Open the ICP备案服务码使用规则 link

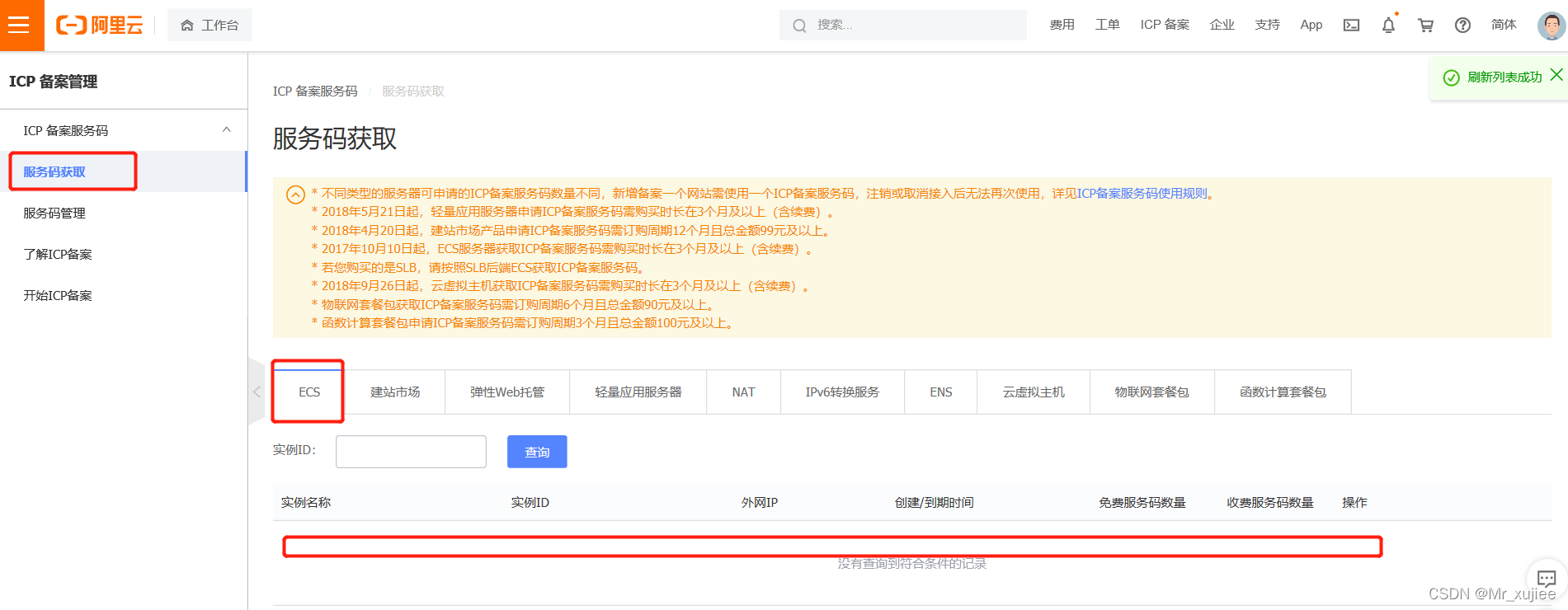pyautogui.click(x=1142, y=193)
